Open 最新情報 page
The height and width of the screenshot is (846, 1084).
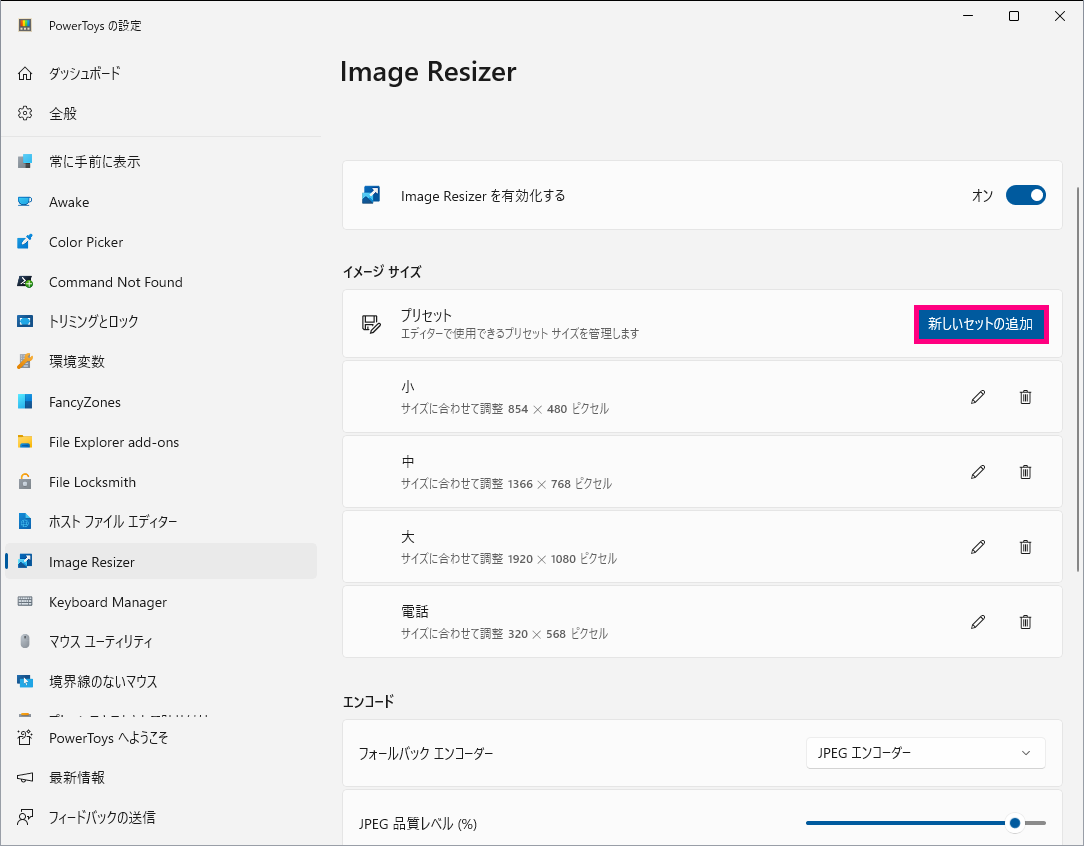[160, 778]
